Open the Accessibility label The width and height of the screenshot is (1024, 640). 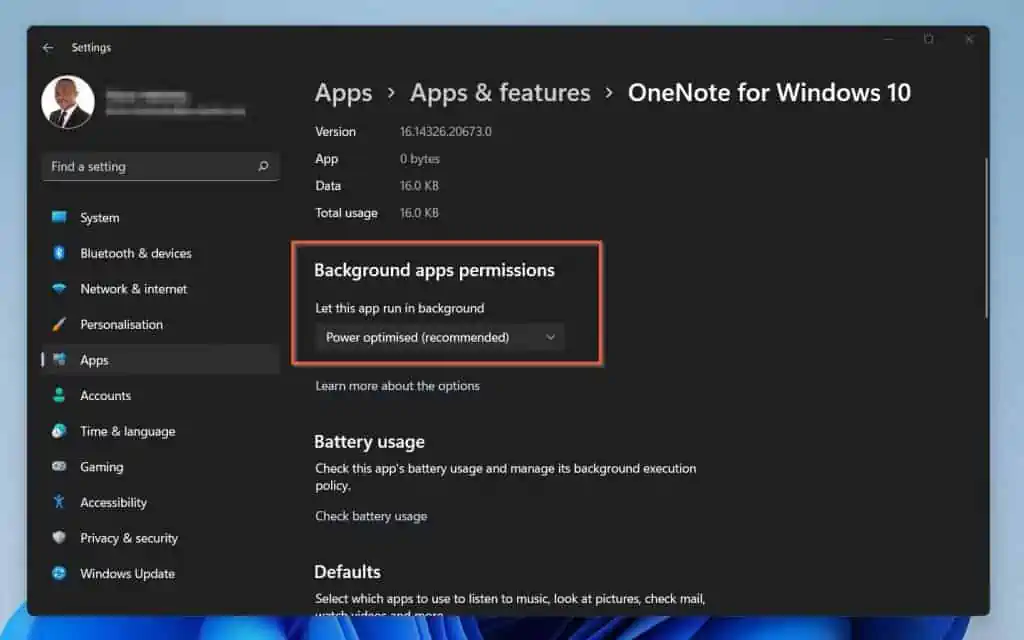(x=113, y=502)
